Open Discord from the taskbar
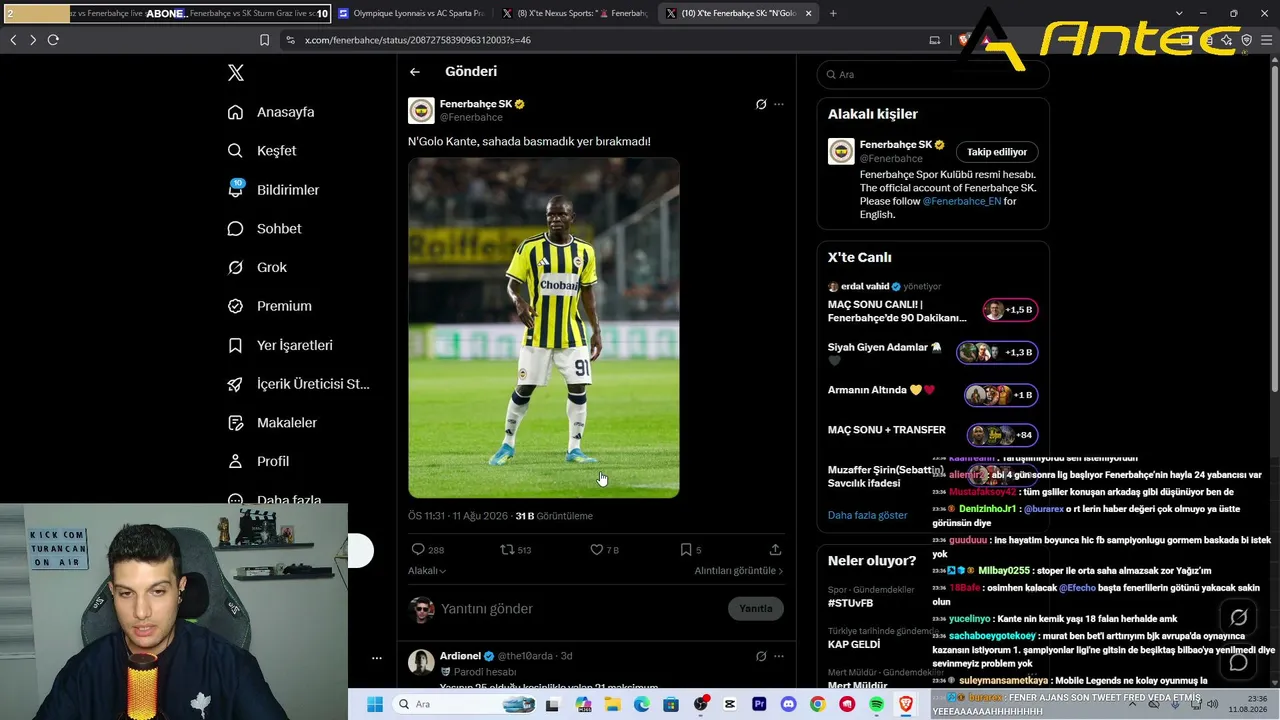The height and width of the screenshot is (720, 1280). [788, 704]
